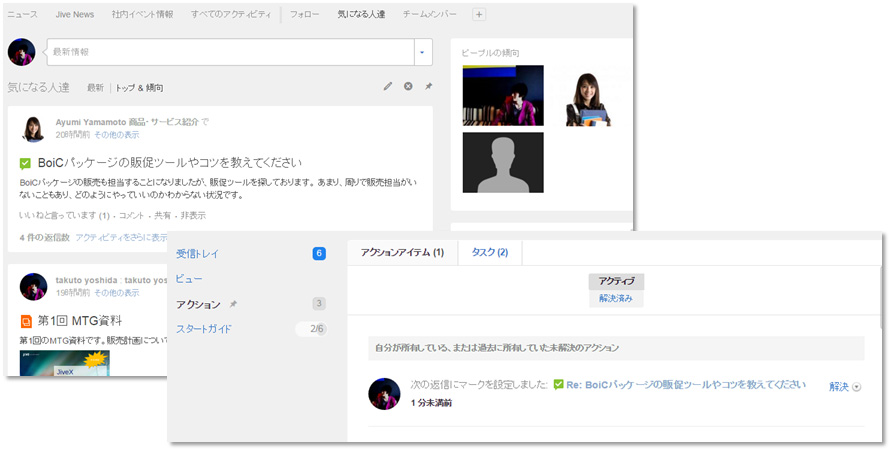Expand the 解決 dropdown arrow on action item
891x451 pixels.
pyautogui.click(x=856, y=387)
